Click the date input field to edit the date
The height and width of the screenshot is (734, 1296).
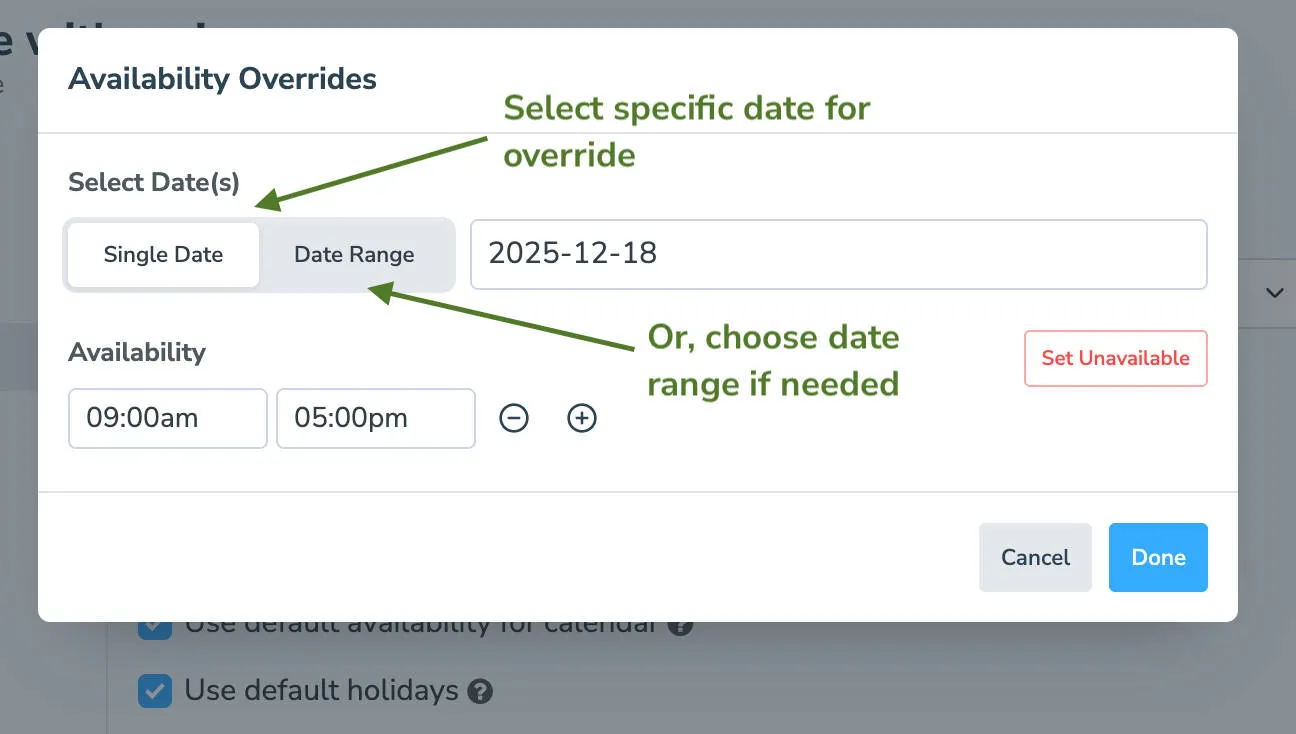(838, 254)
